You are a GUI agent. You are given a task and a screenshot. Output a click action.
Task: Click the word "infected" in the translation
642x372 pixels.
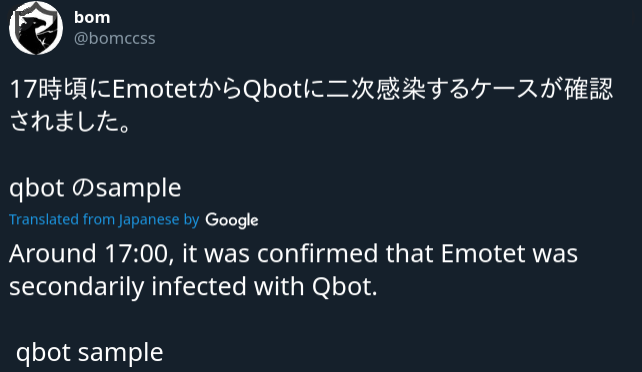coord(199,286)
